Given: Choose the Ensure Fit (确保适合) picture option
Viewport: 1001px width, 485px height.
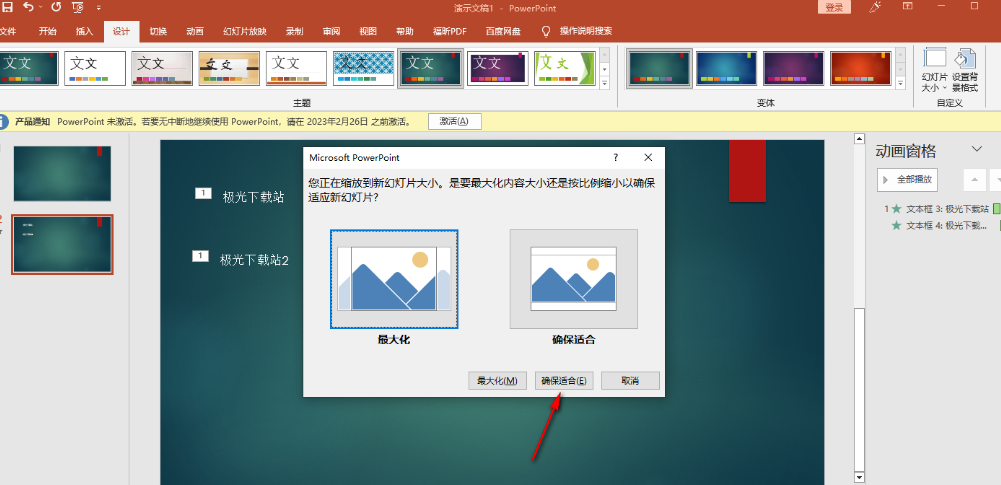Looking at the screenshot, I should tap(574, 279).
